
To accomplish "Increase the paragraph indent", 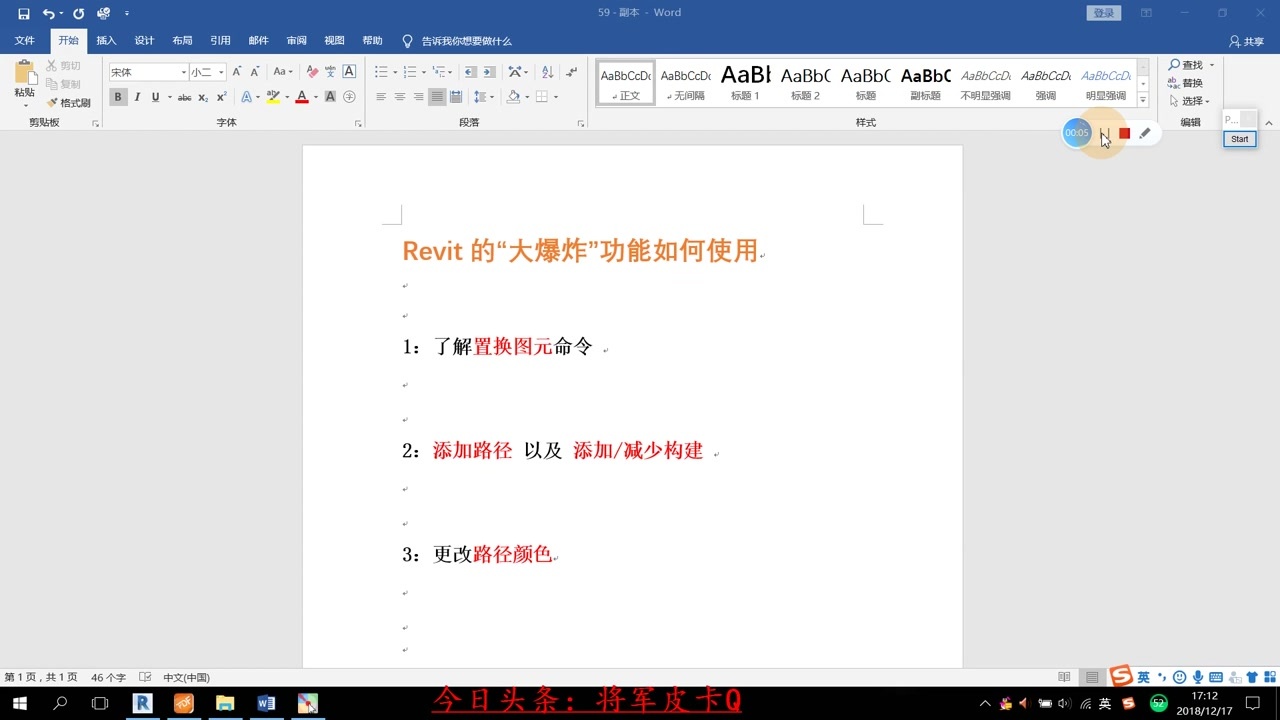I will click(x=489, y=72).
